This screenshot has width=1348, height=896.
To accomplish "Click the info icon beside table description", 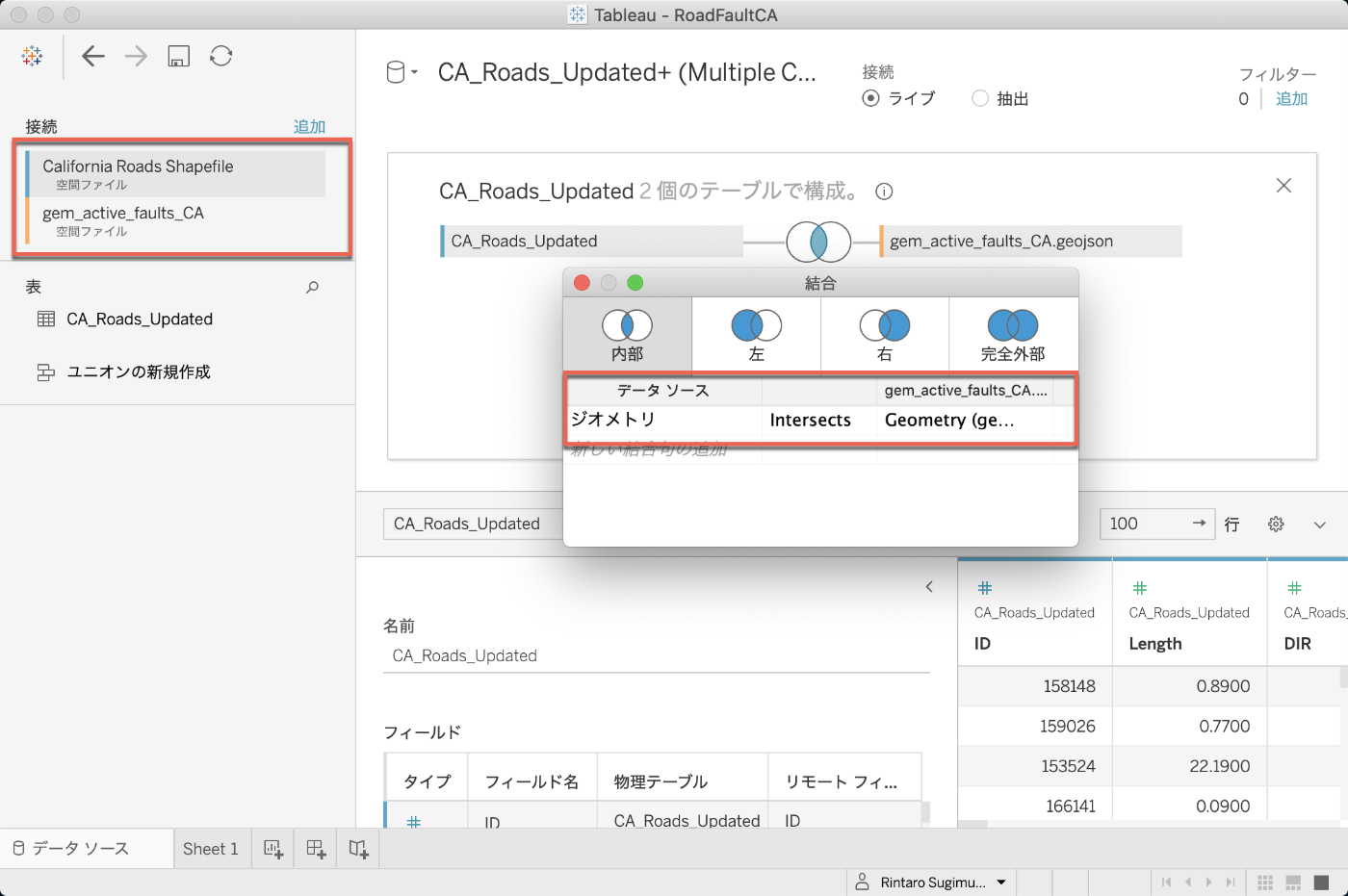I will click(884, 192).
